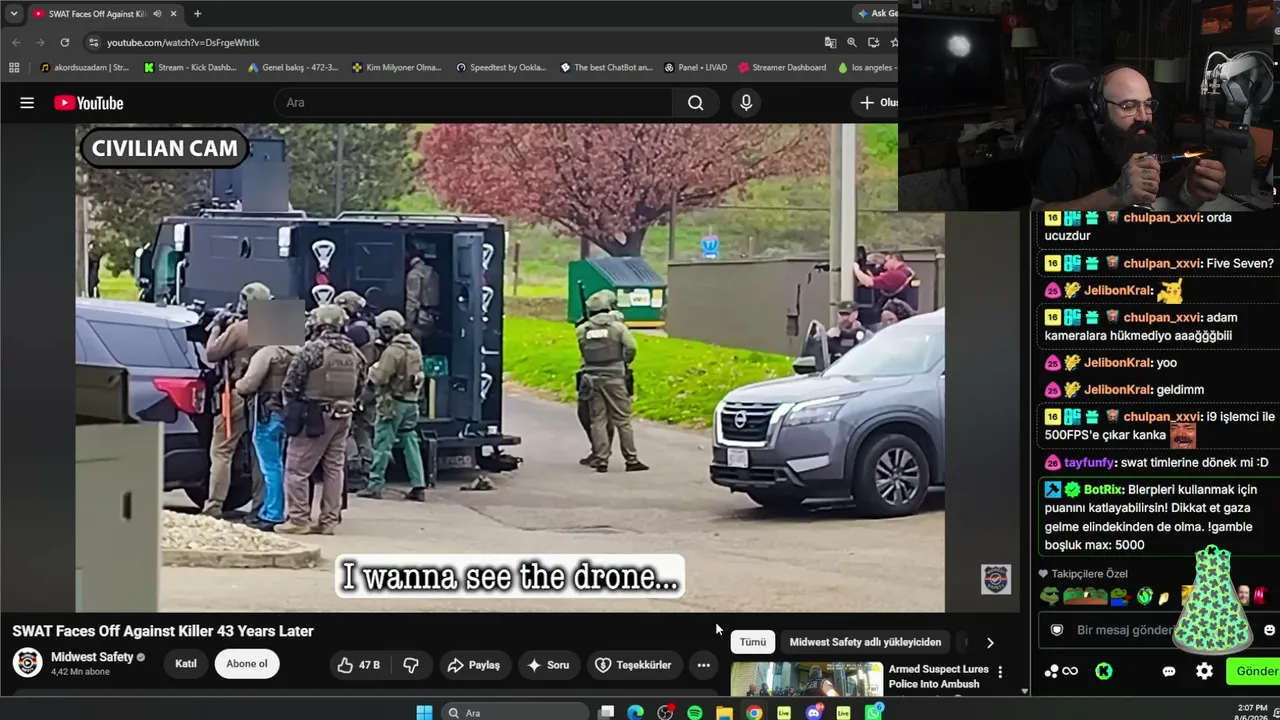Open the zoom magnifier icon in address bar
Screen dimensions: 1280x720
pos(852,43)
